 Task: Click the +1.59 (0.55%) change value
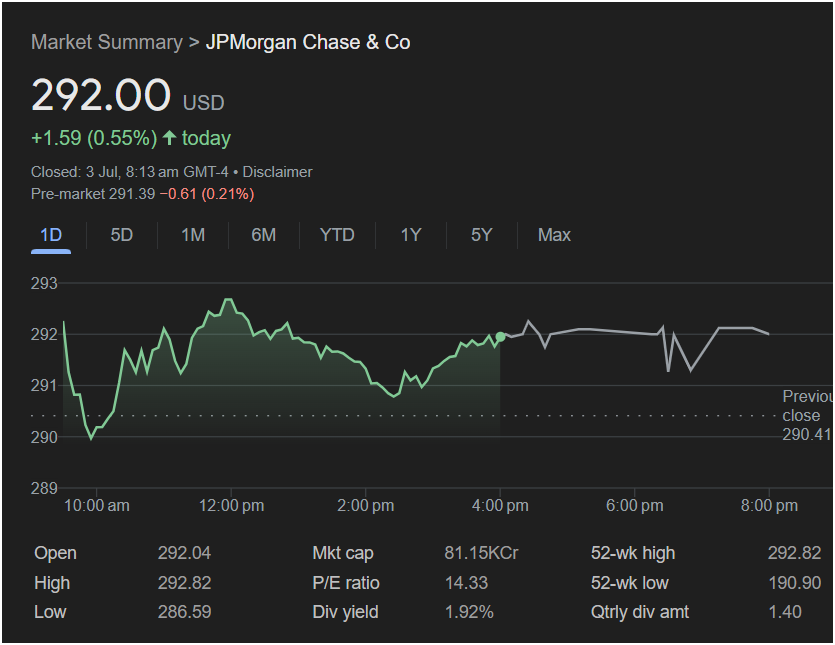[94, 138]
